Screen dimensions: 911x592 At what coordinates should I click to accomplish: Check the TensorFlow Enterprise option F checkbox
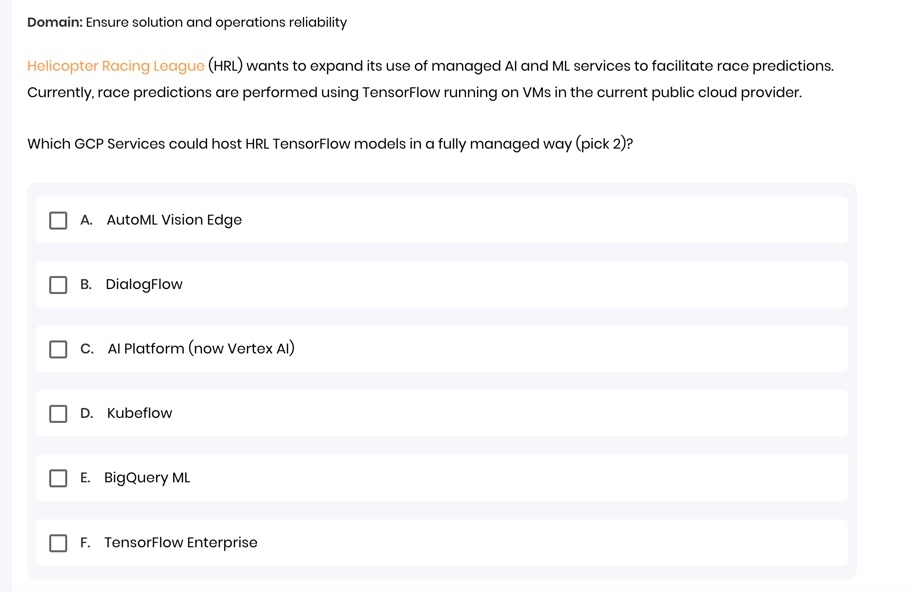coord(58,543)
